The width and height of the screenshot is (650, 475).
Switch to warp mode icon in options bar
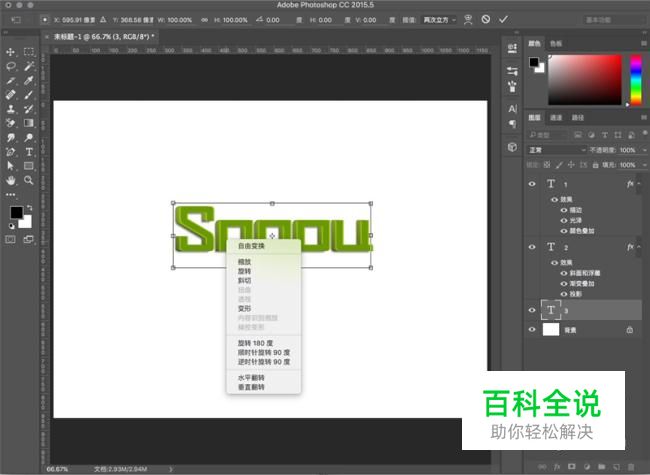click(x=468, y=19)
